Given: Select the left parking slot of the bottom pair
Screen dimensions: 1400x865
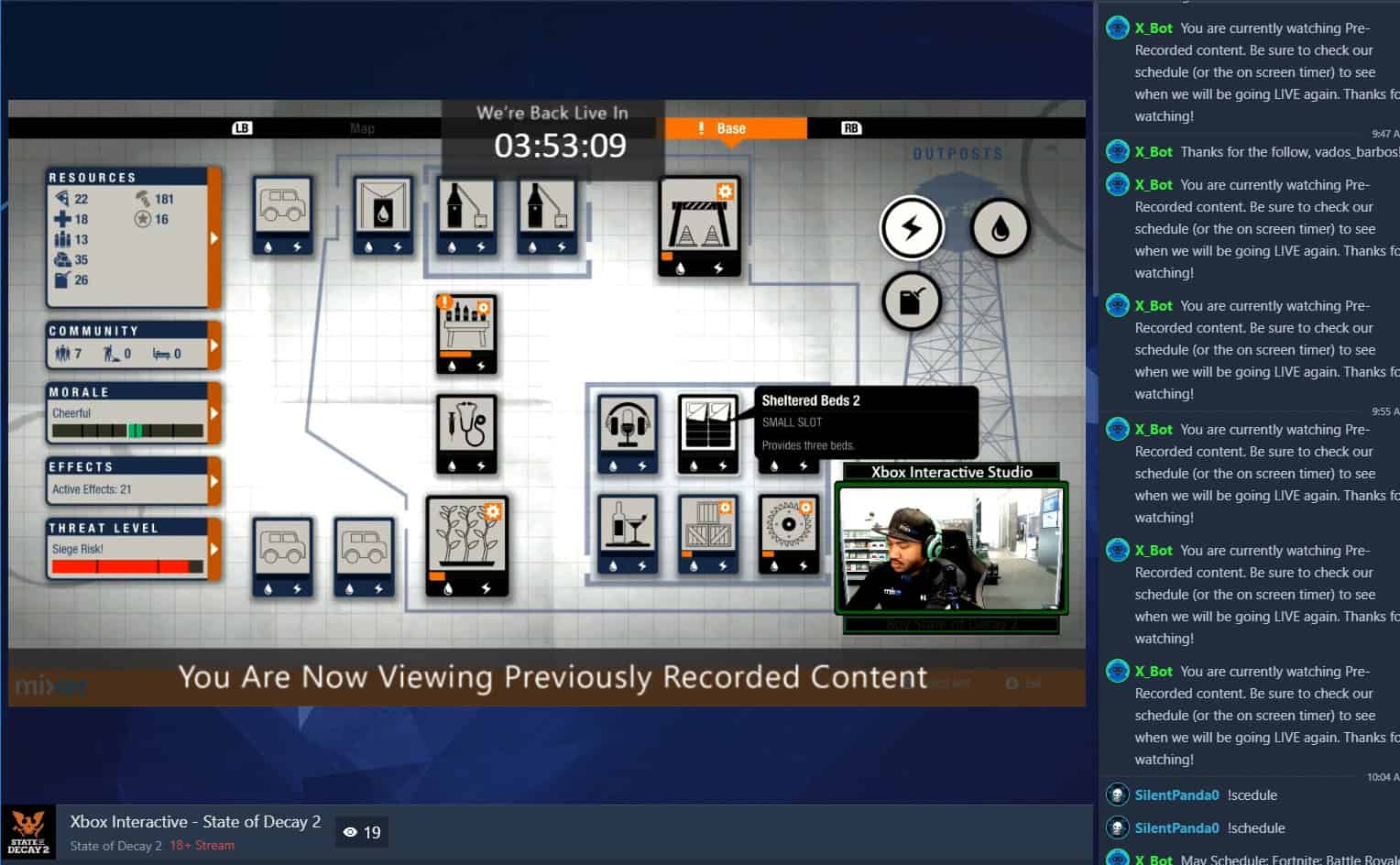Looking at the screenshot, I should (282, 558).
